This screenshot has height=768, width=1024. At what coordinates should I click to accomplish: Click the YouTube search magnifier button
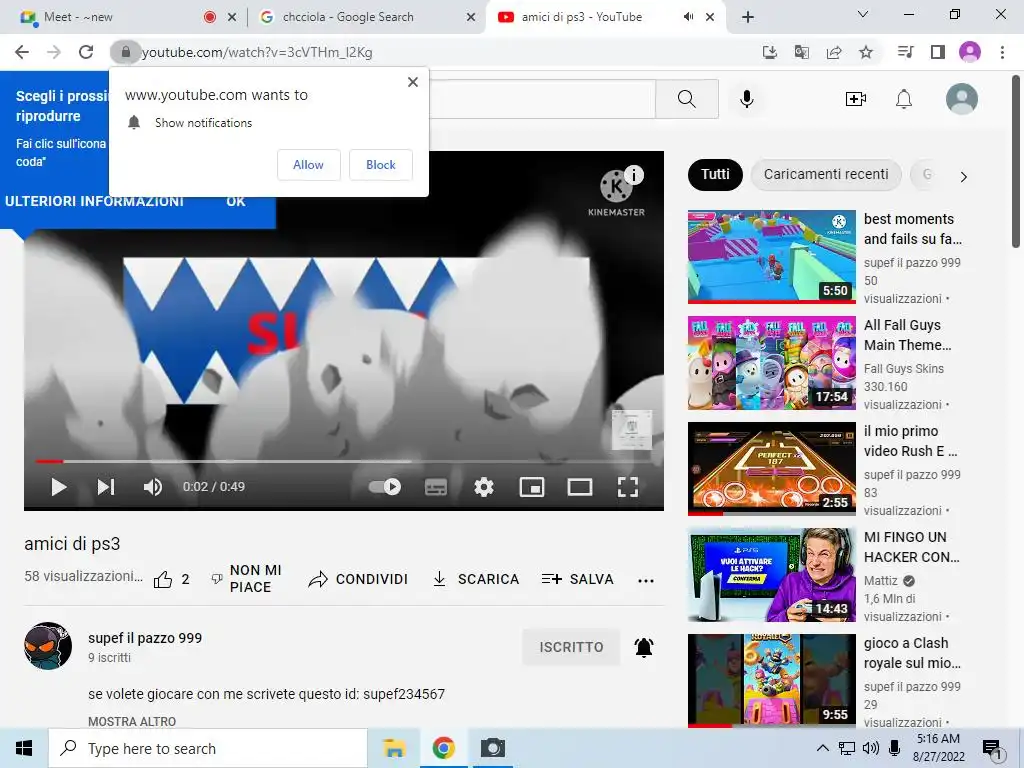(686, 99)
